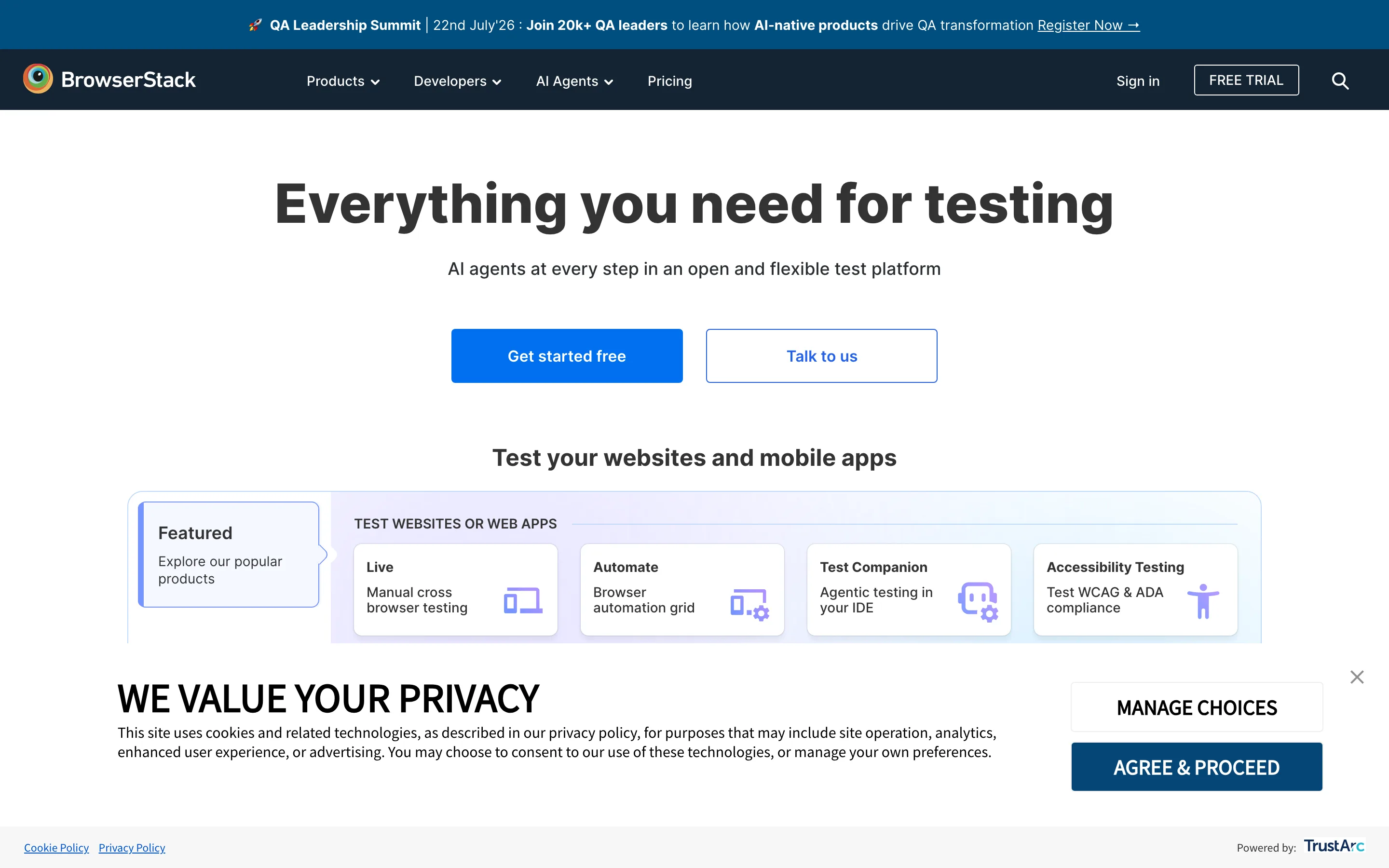Select the Featured tab
The image size is (1389, 868).
tap(229, 554)
